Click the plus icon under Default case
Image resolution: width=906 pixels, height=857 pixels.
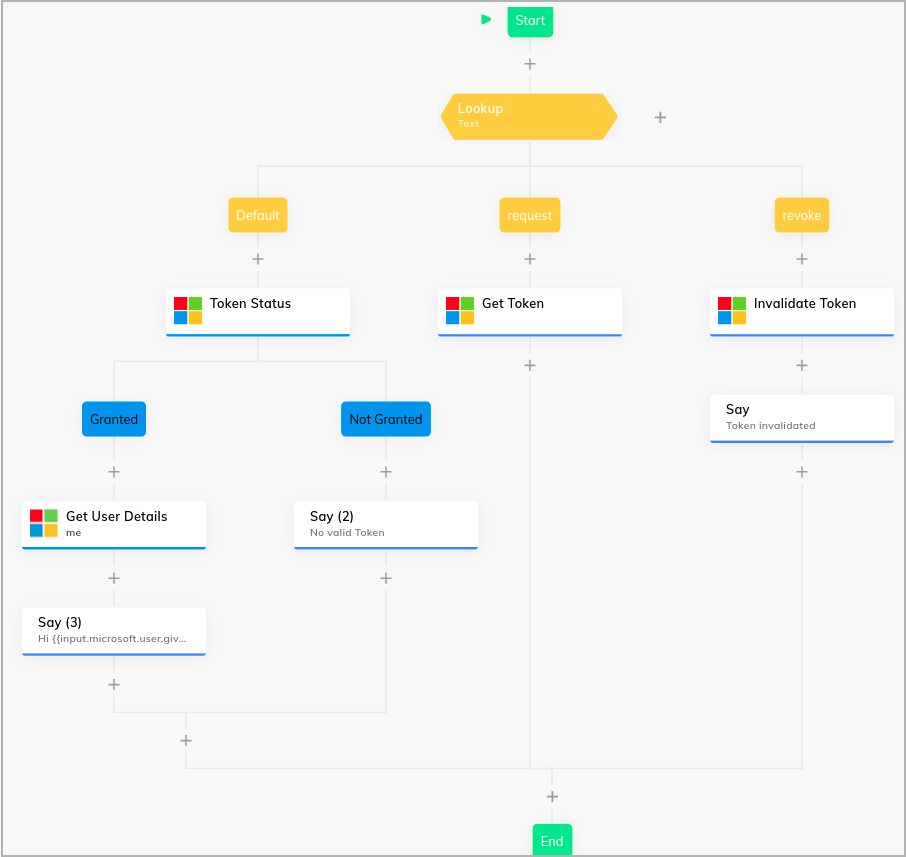(258, 259)
